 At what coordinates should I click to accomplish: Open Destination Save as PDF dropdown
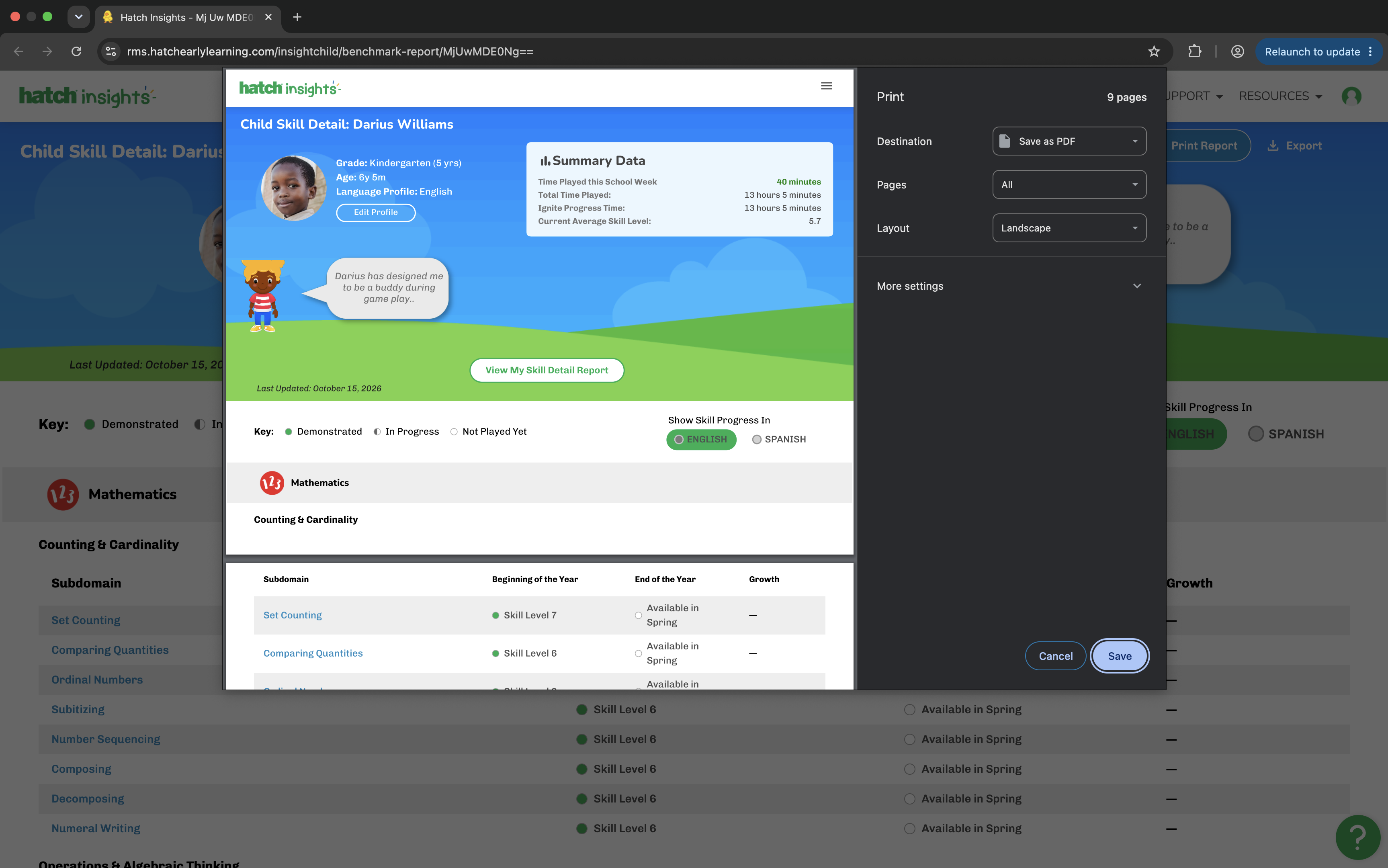(1069, 141)
